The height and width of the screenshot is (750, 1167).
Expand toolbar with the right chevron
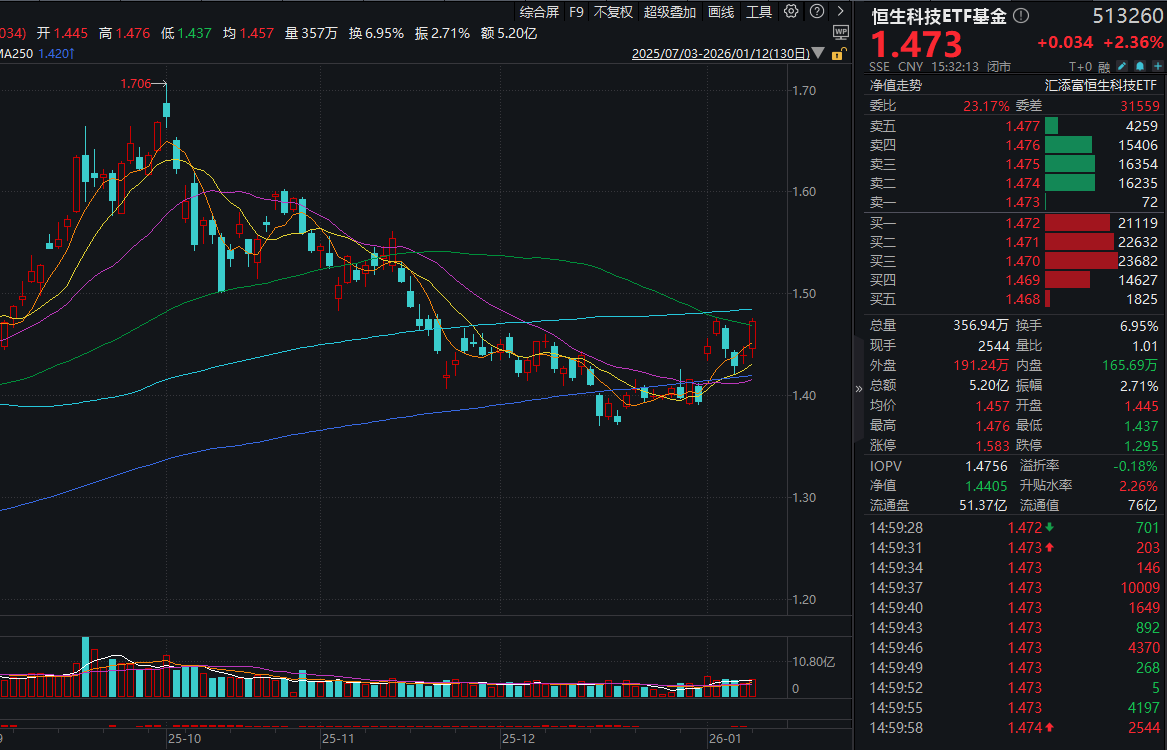pos(841,11)
